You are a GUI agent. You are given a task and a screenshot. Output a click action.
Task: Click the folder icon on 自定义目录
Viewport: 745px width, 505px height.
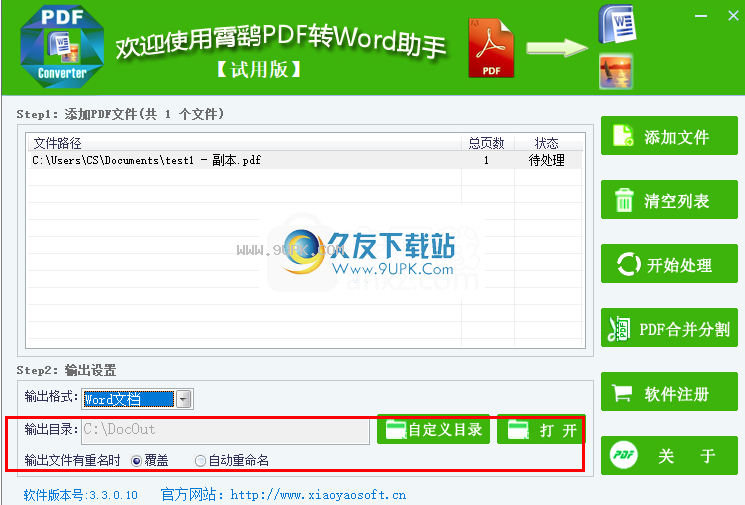click(x=396, y=430)
